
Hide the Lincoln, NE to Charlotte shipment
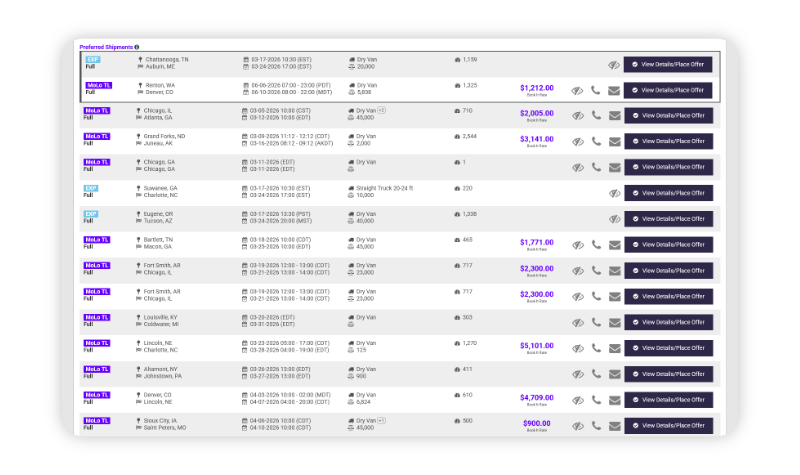578,348
